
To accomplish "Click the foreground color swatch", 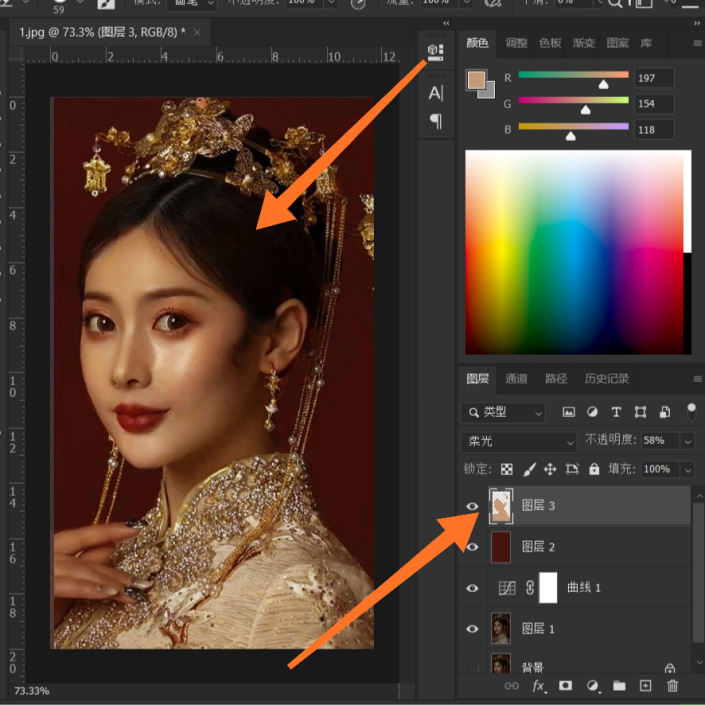I will (x=476, y=80).
